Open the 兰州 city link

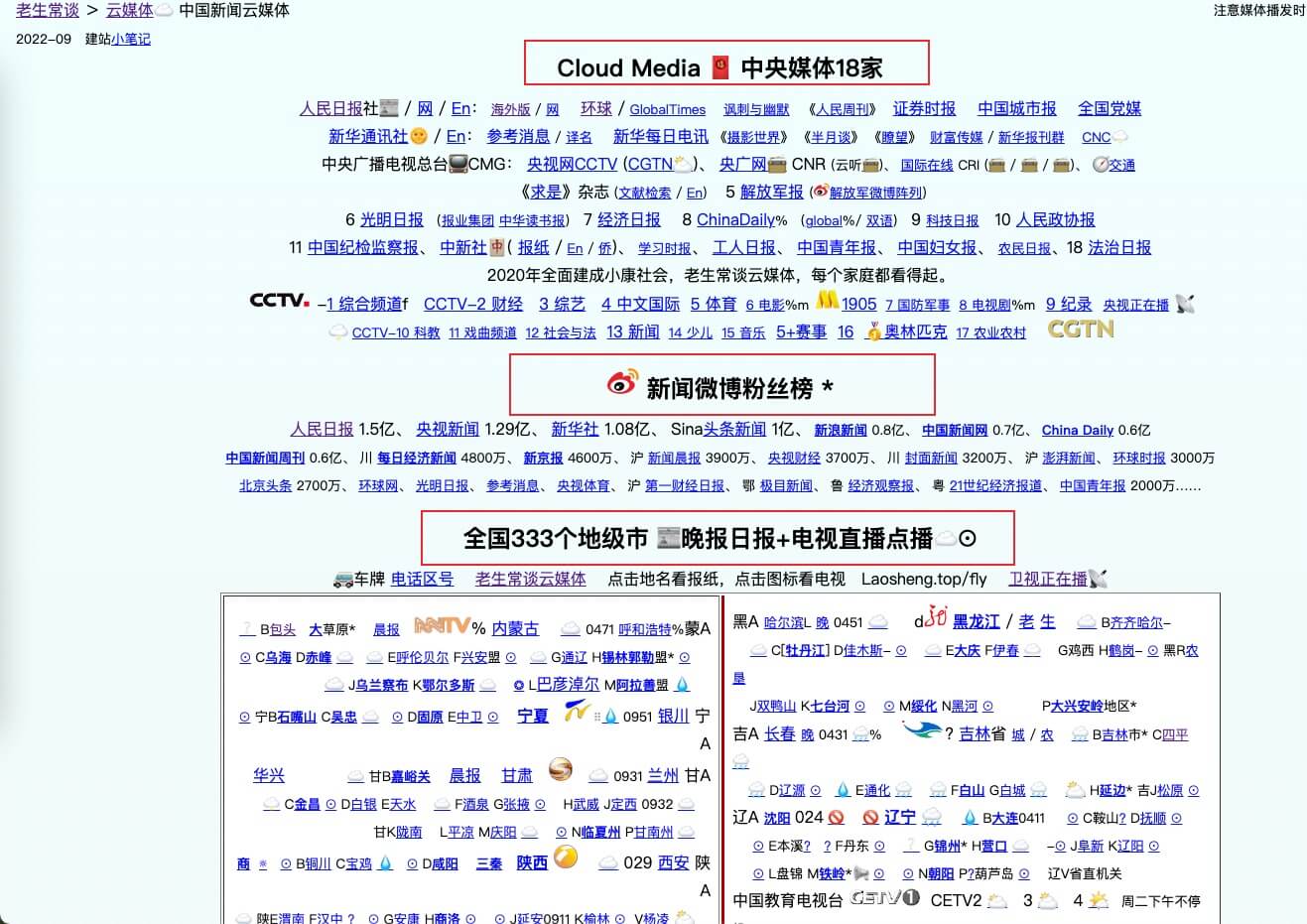point(663,775)
